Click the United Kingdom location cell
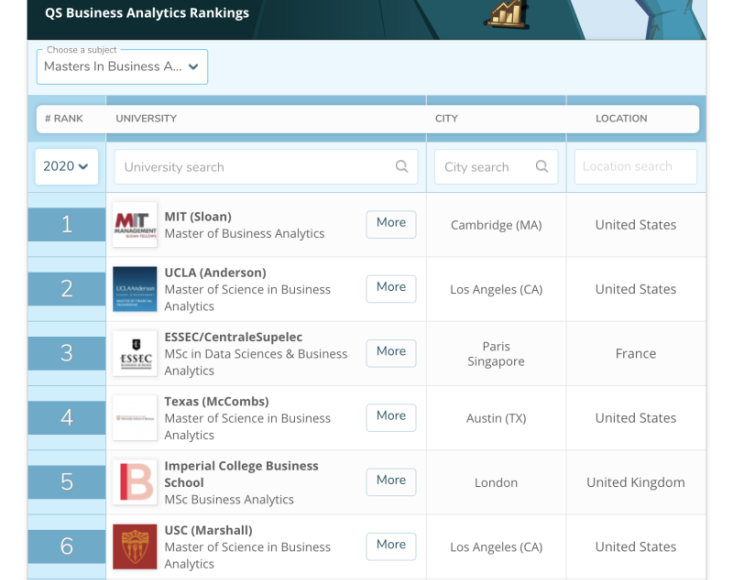733x580 pixels. (x=635, y=482)
